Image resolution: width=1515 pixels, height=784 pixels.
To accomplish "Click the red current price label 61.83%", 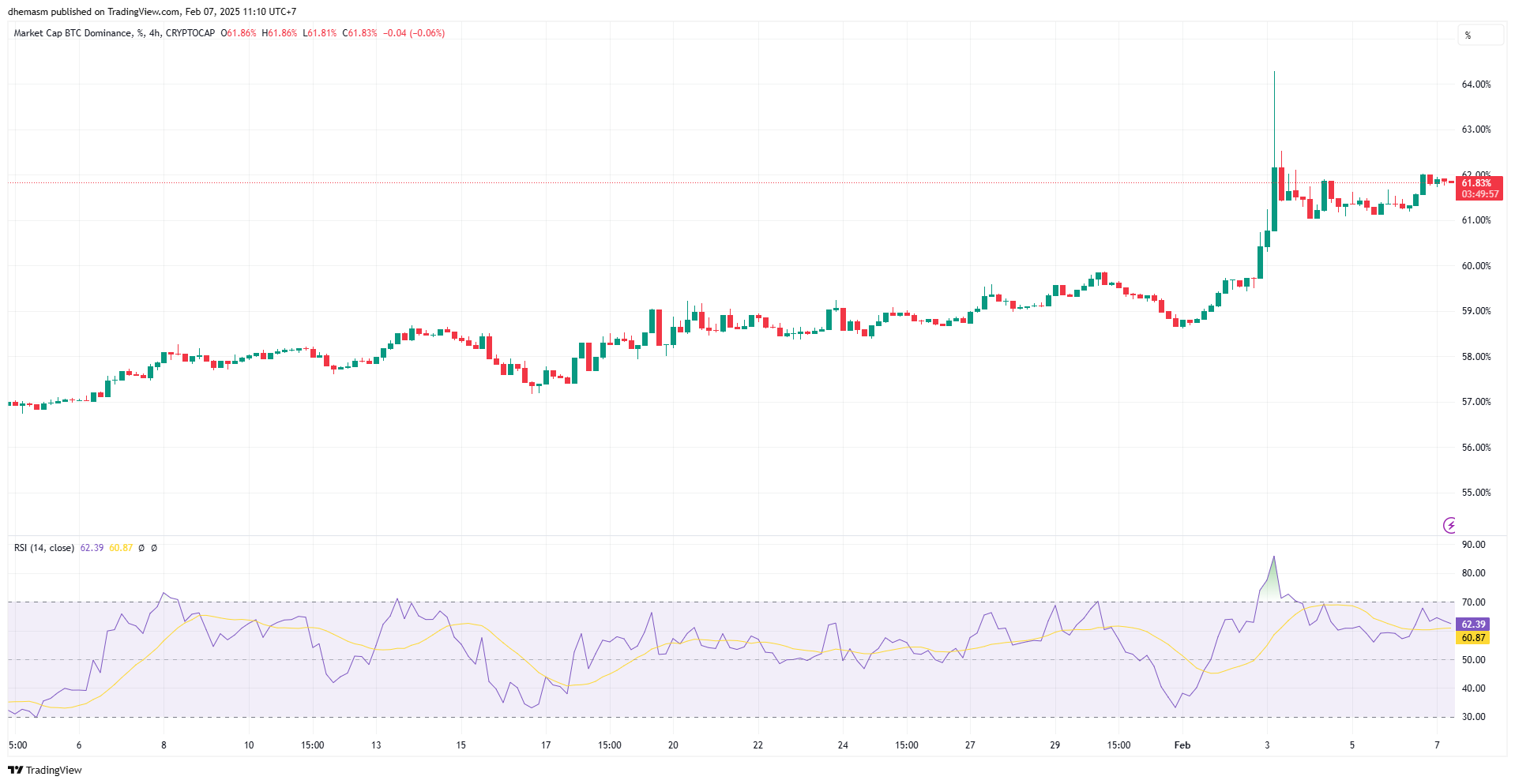I will [x=1479, y=183].
